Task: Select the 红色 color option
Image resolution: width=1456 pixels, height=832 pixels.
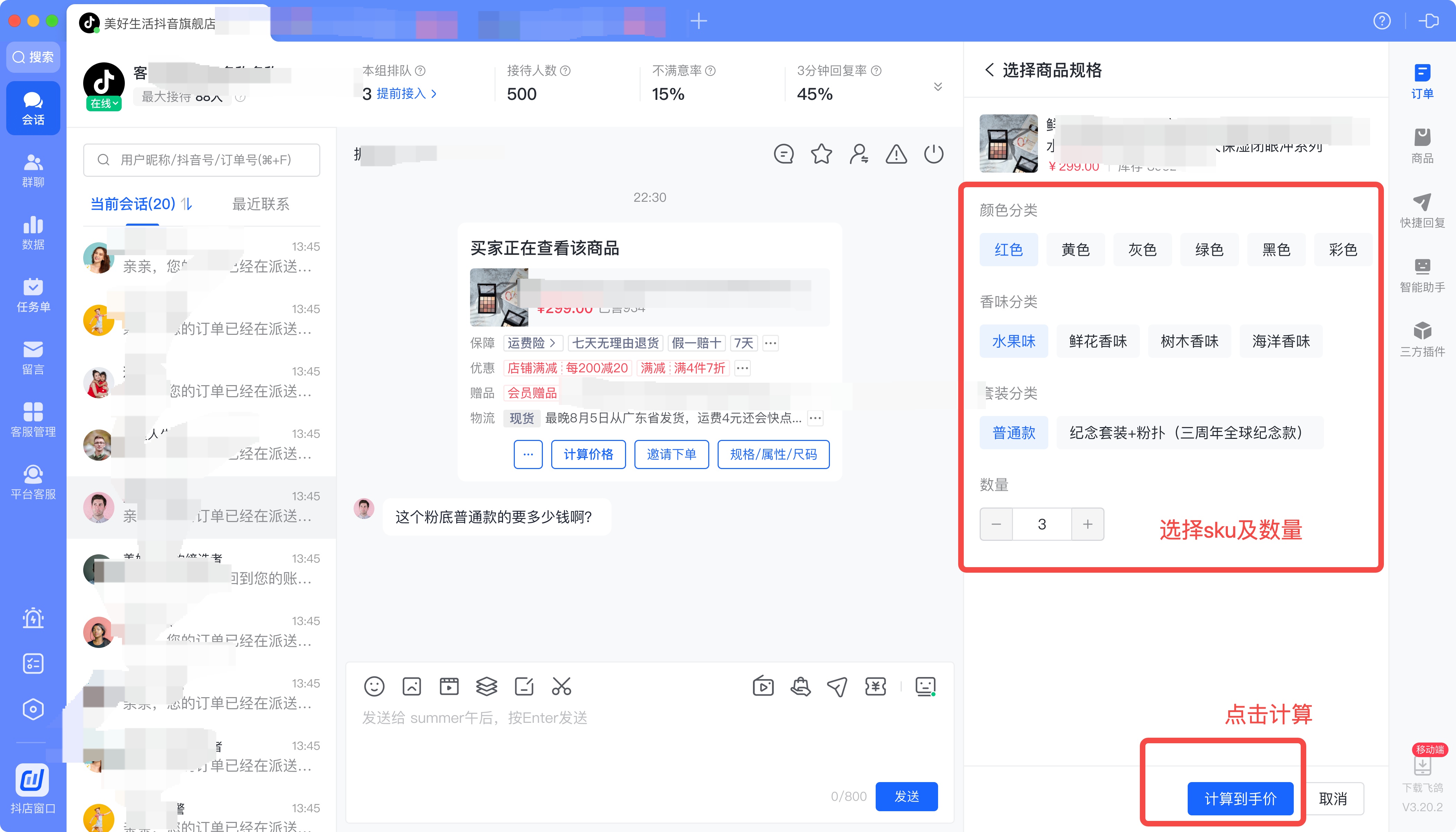Action: 1008,250
